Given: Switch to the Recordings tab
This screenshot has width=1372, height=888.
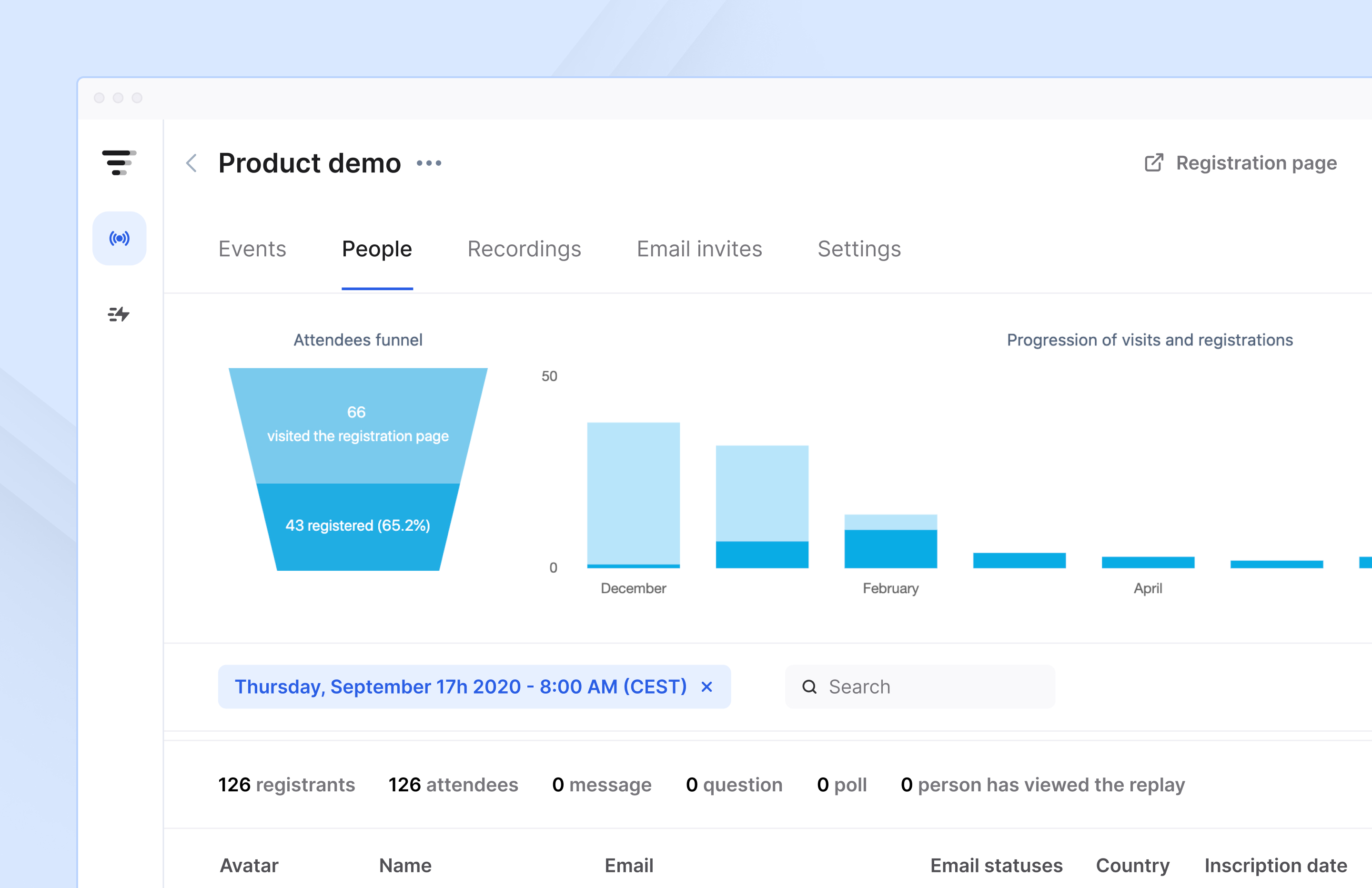Looking at the screenshot, I should tap(524, 248).
